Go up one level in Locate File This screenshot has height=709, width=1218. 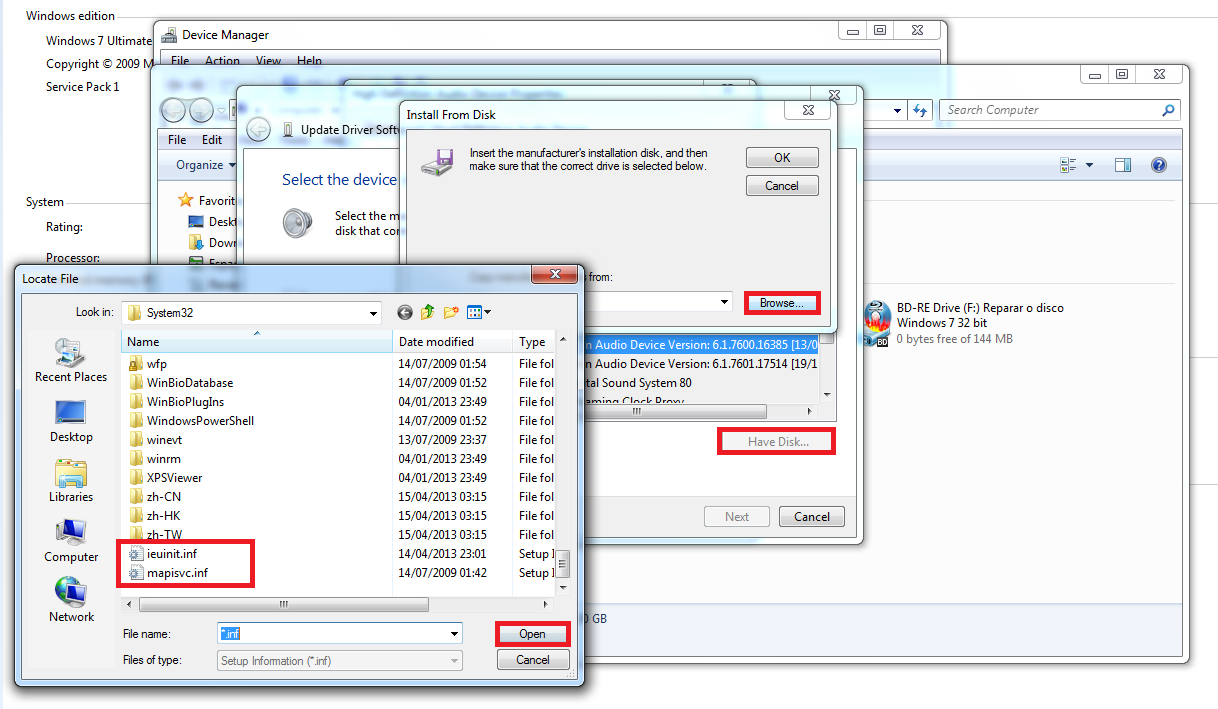(428, 312)
